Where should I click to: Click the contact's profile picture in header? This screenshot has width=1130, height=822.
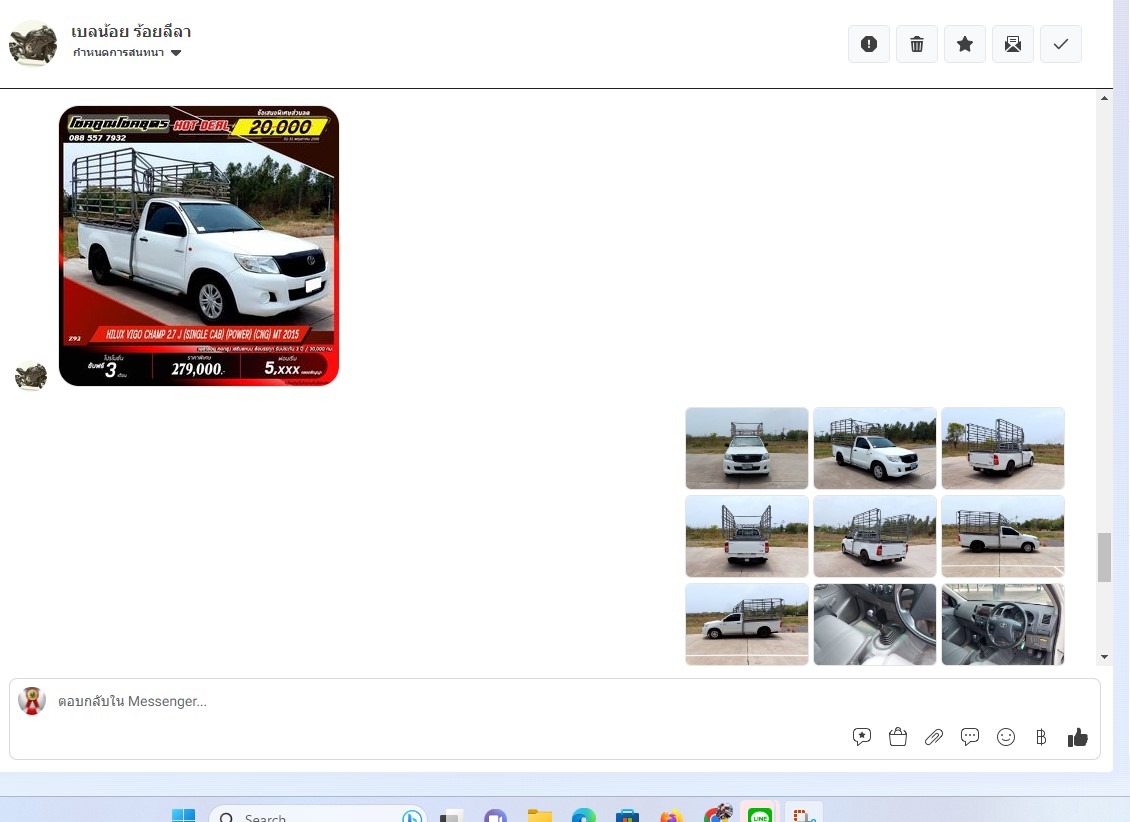(33, 43)
